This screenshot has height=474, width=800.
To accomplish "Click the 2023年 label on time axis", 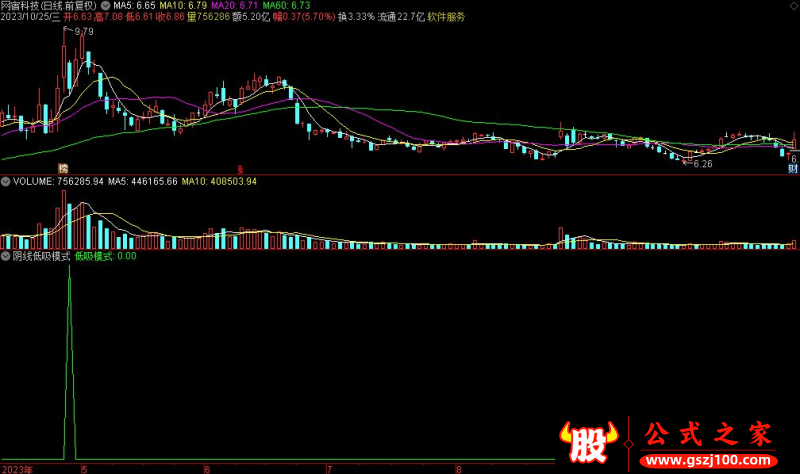I will 17,469.
